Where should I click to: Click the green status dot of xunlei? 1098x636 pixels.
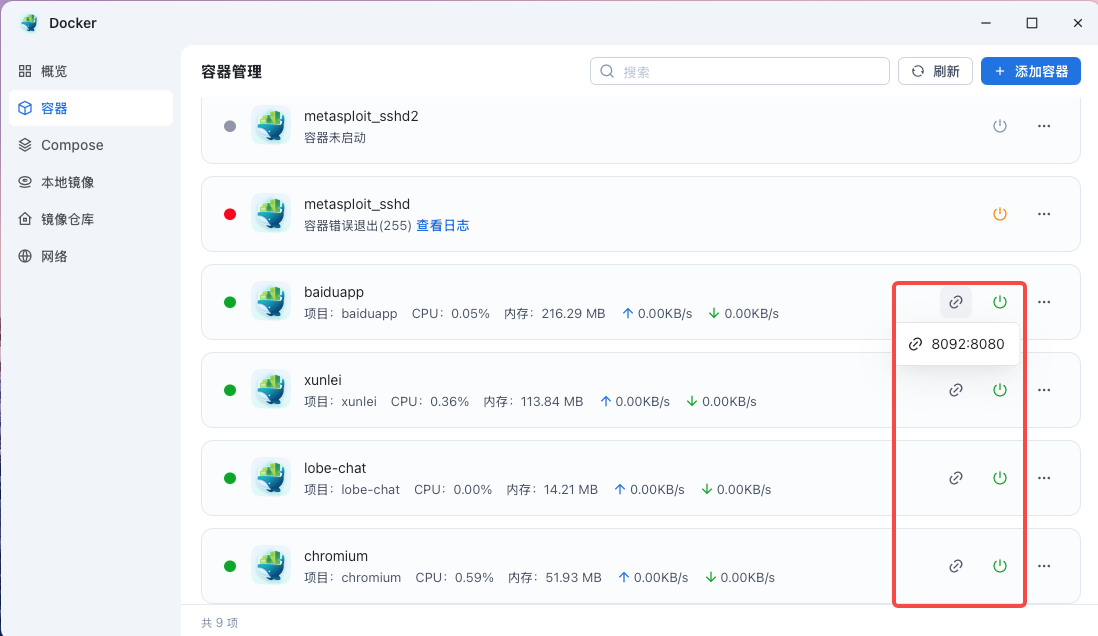click(230, 390)
